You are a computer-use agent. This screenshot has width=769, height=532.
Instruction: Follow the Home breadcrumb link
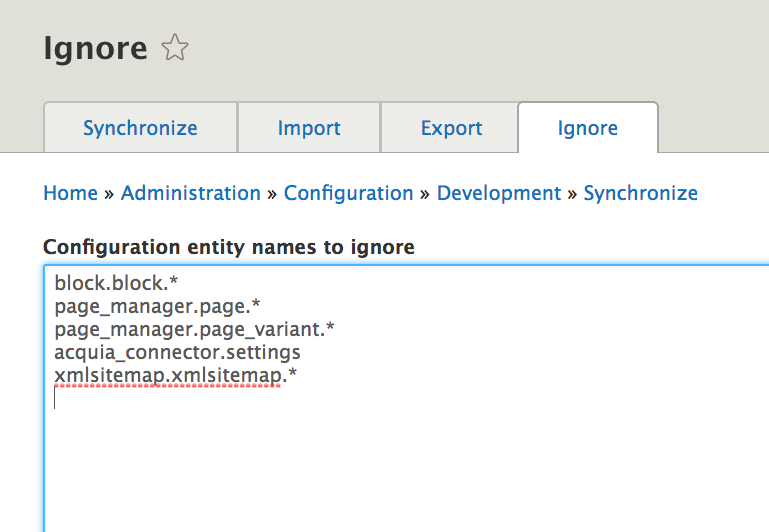[x=71, y=193]
